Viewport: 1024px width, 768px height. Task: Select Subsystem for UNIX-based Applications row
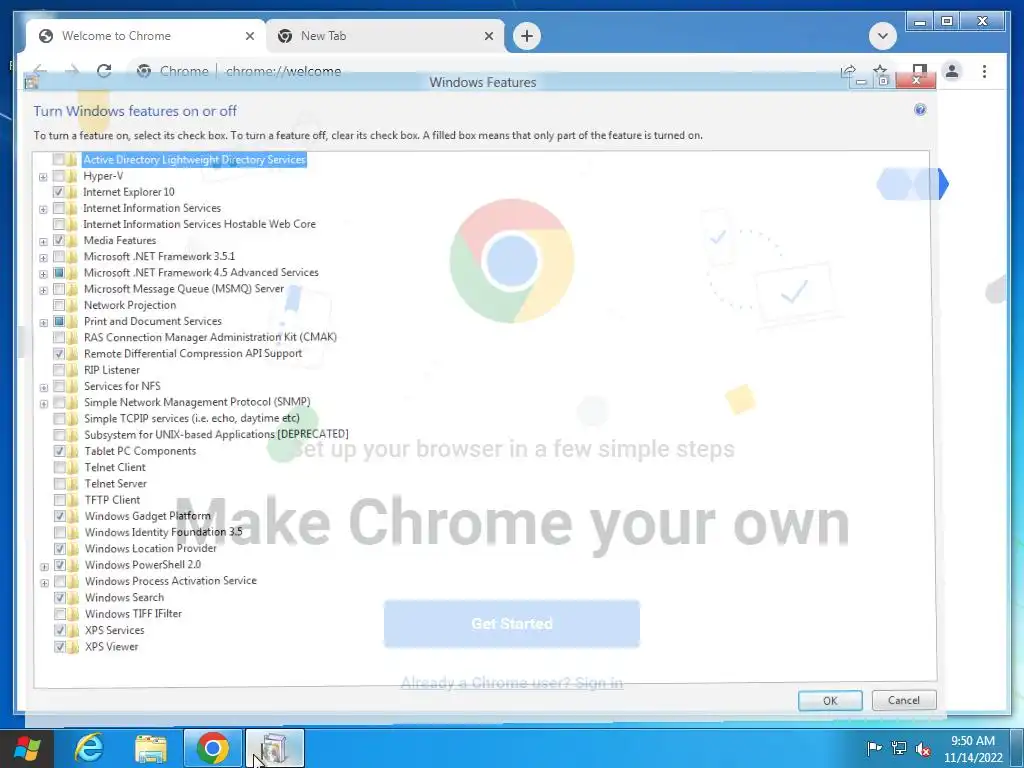(x=216, y=434)
